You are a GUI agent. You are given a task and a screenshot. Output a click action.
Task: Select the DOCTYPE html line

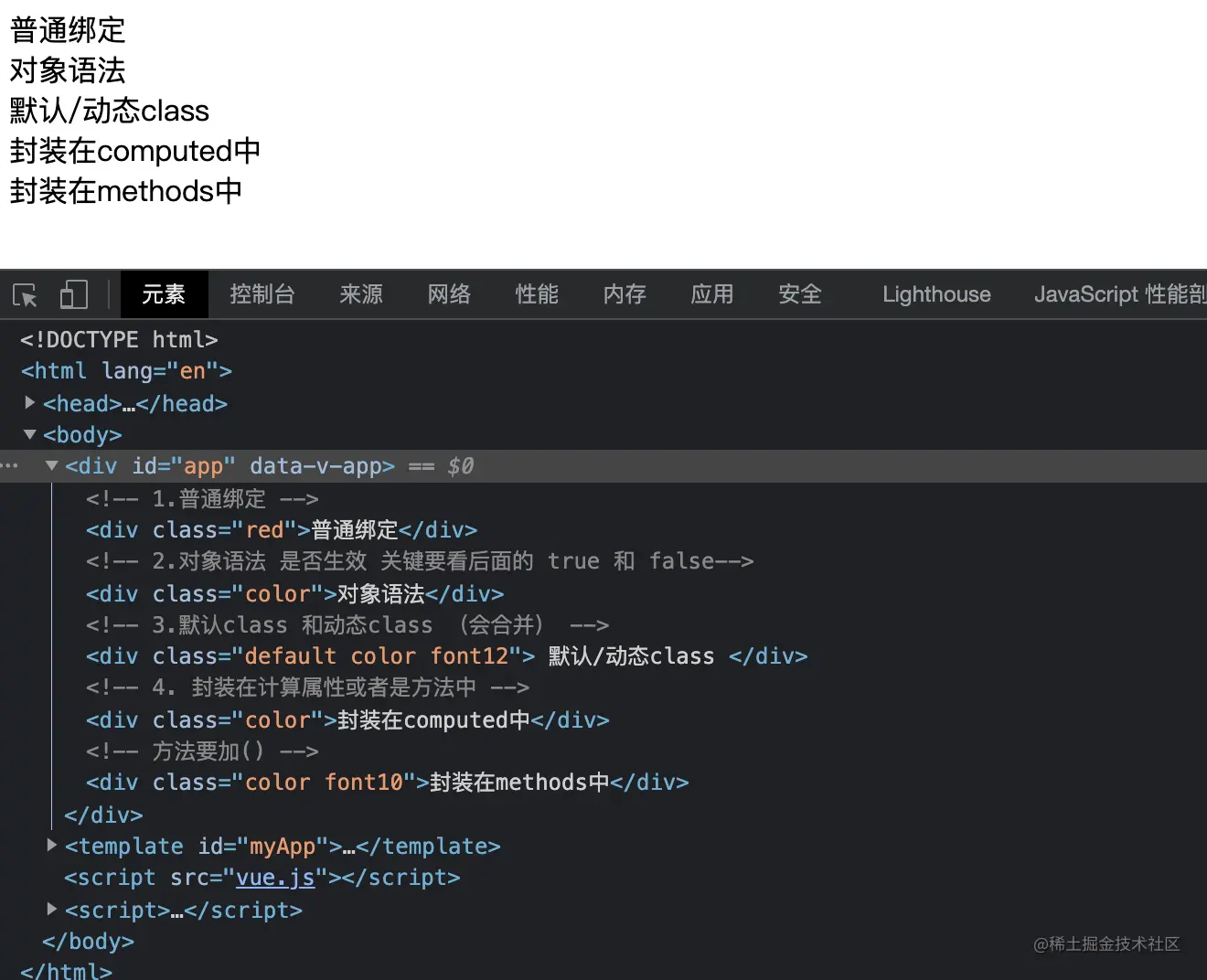click(119, 340)
